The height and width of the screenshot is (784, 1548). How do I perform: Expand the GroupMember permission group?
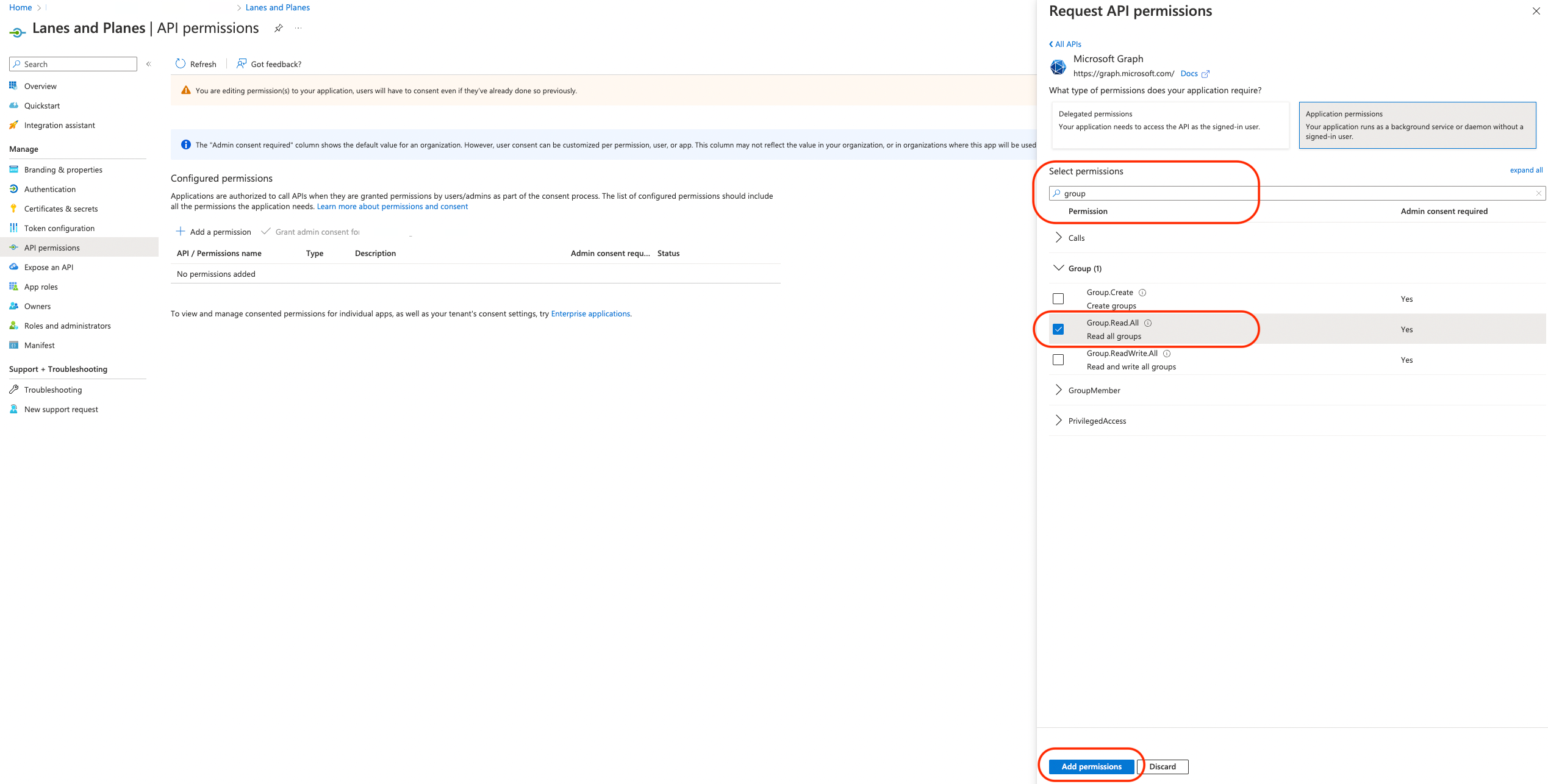(1058, 390)
